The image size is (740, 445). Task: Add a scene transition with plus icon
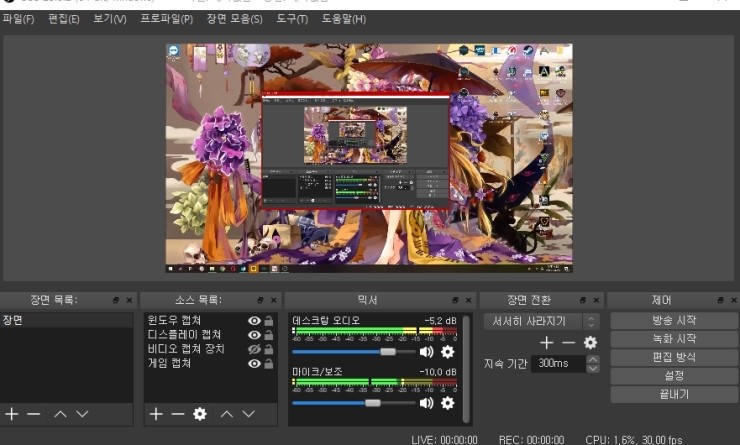[547, 343]
